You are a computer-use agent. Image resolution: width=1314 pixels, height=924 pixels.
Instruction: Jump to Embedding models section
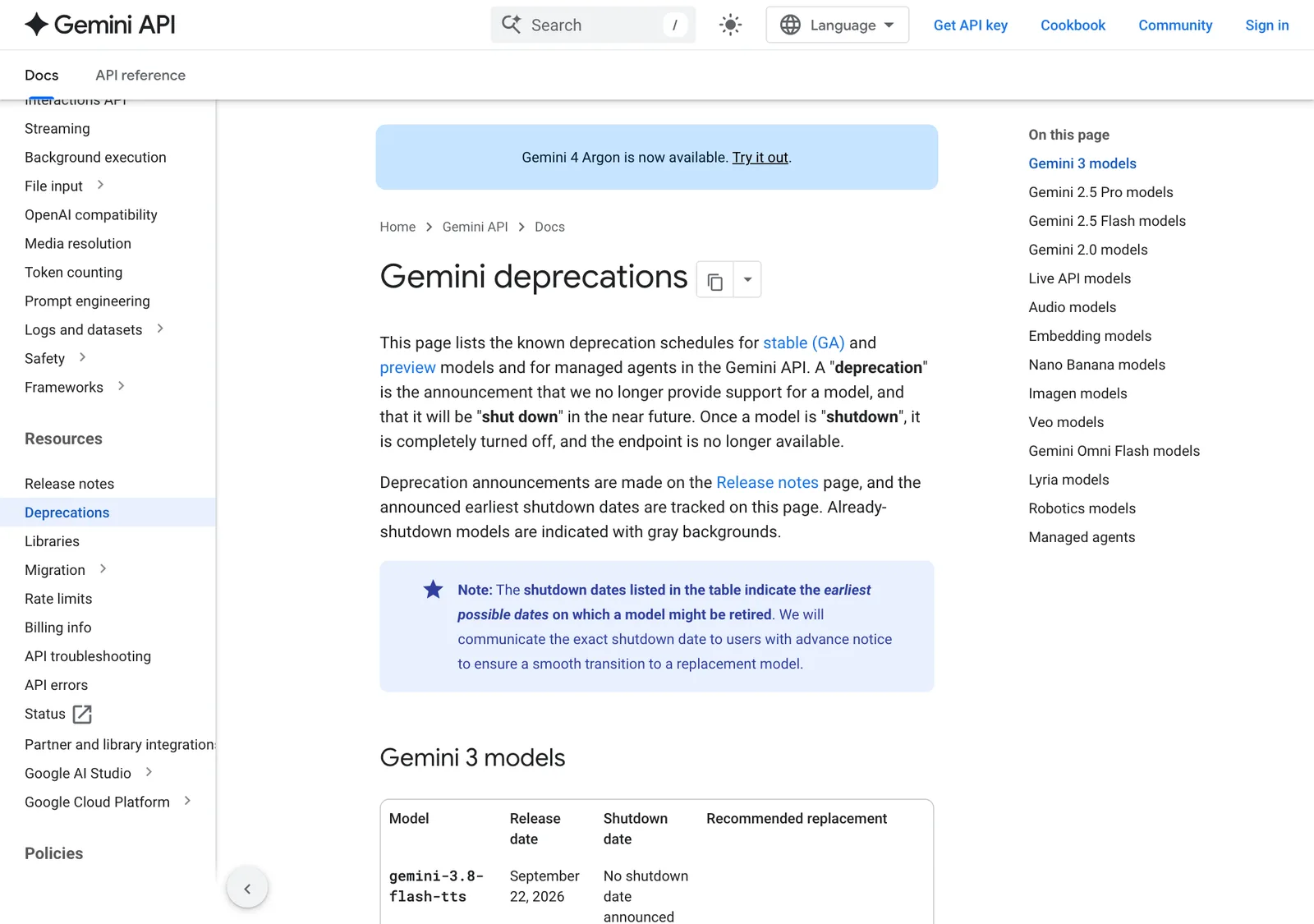(1090, 336)
